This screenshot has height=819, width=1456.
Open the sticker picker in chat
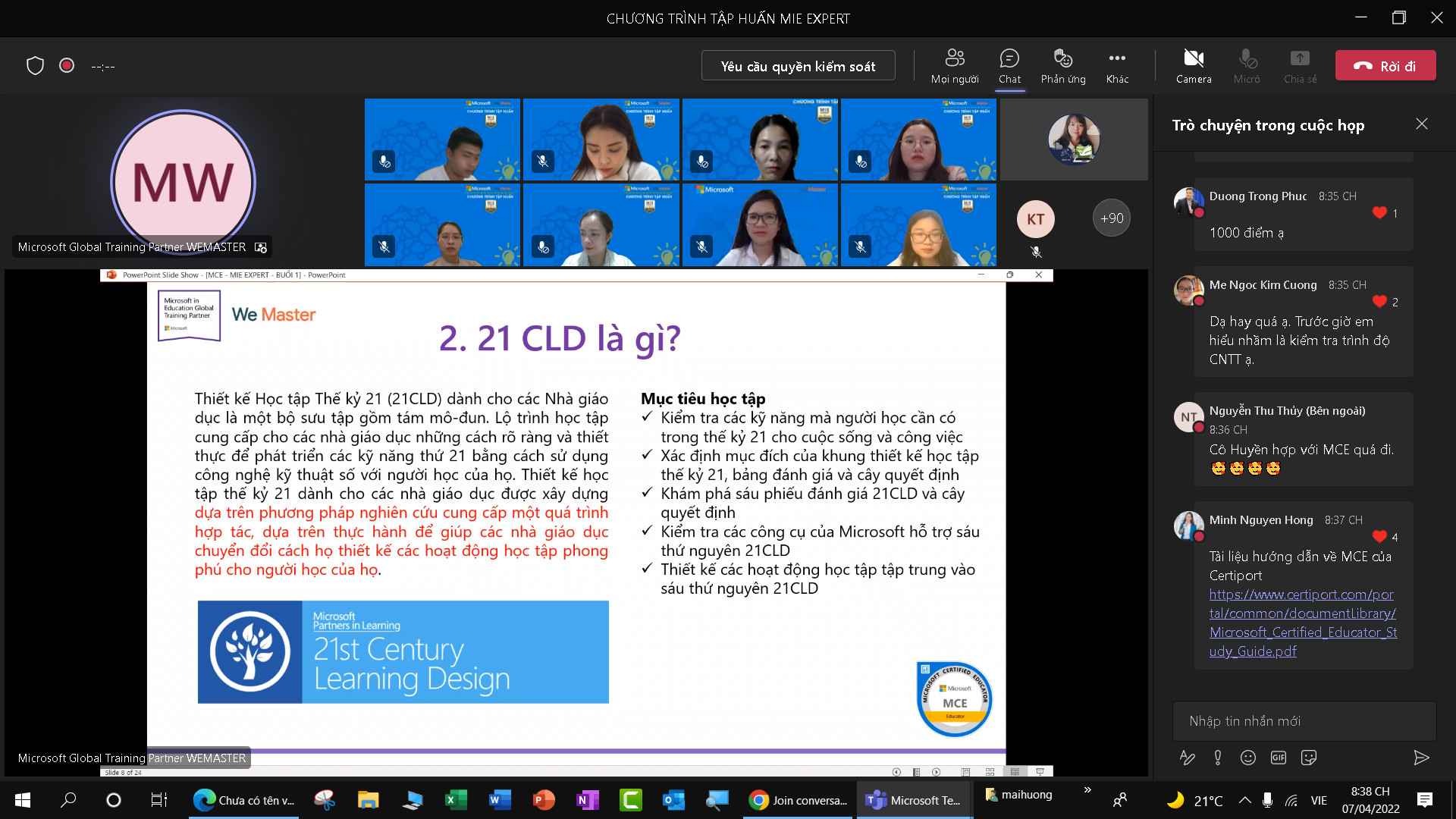pyautogui.click(x=1308, y=758)
